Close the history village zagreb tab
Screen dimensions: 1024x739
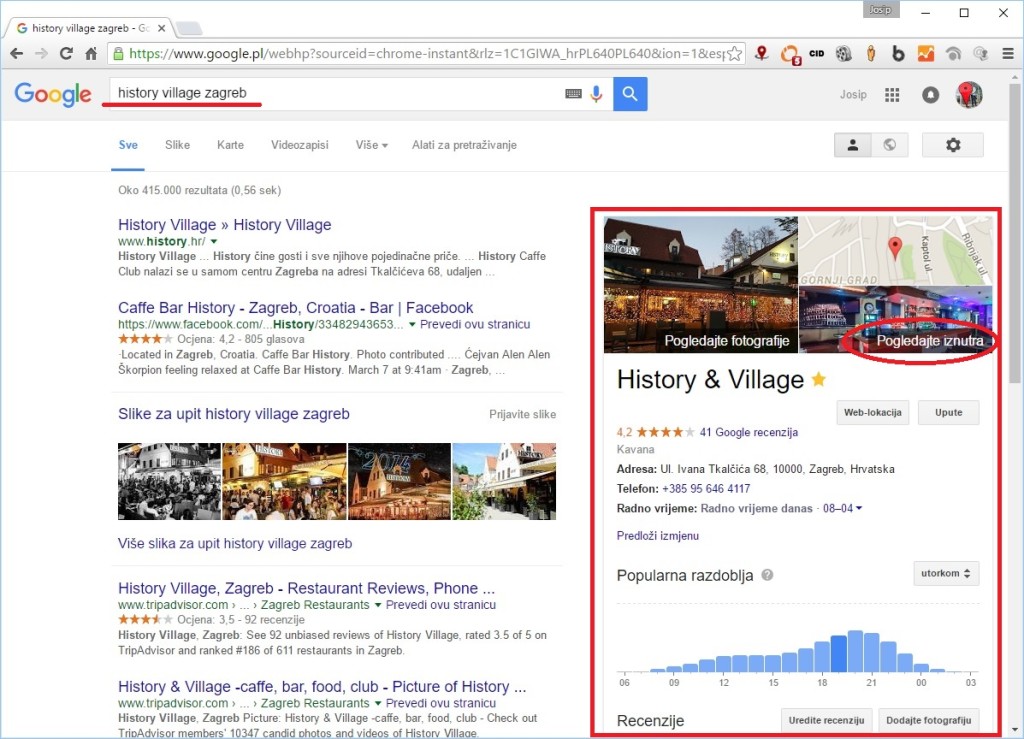click(x=161, y=28)
